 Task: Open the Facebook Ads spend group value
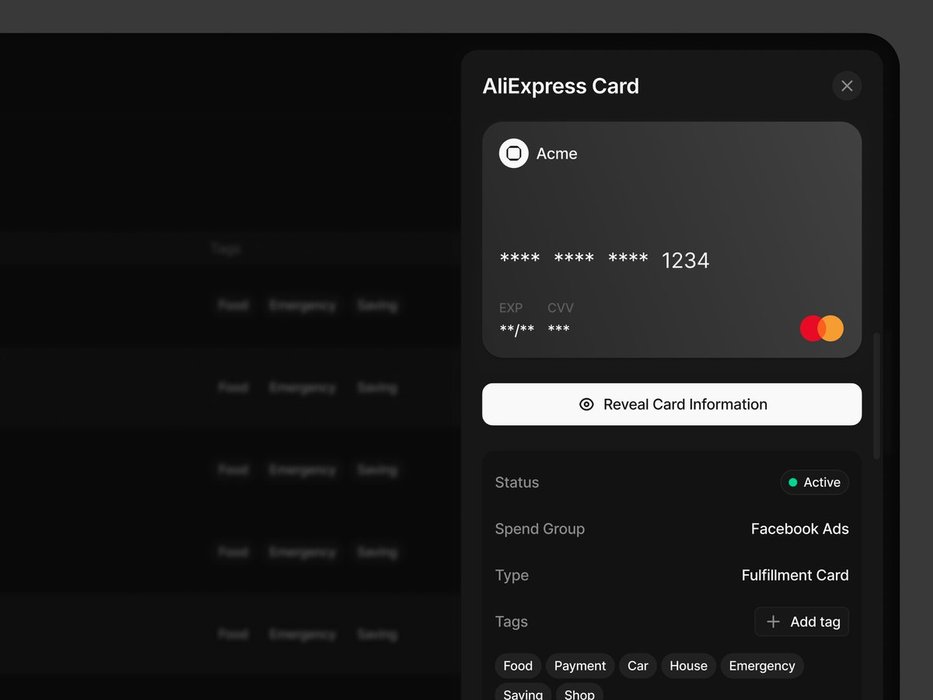799,529
